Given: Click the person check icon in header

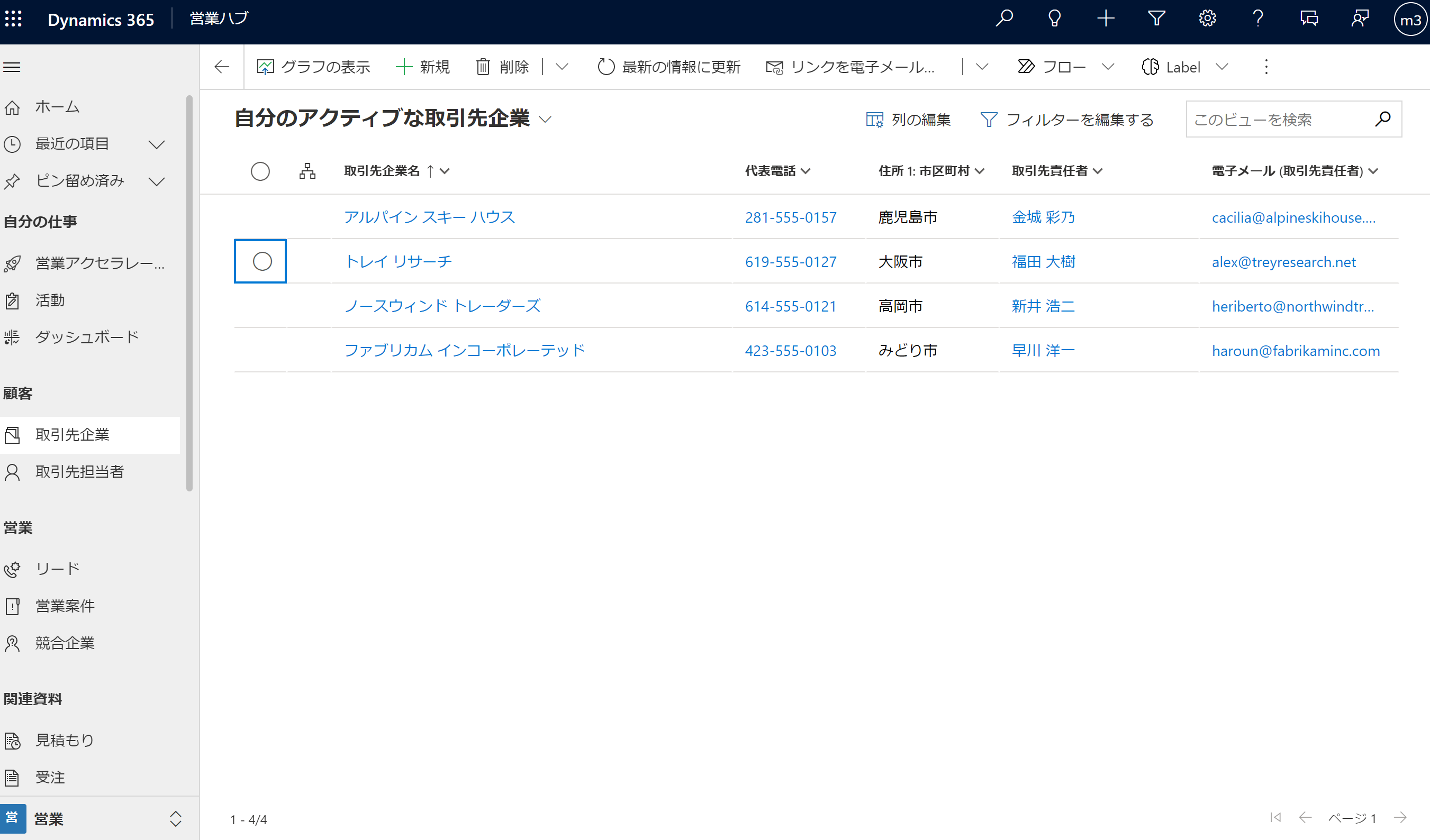Looking at the screenshot, I should point(1360,19).
